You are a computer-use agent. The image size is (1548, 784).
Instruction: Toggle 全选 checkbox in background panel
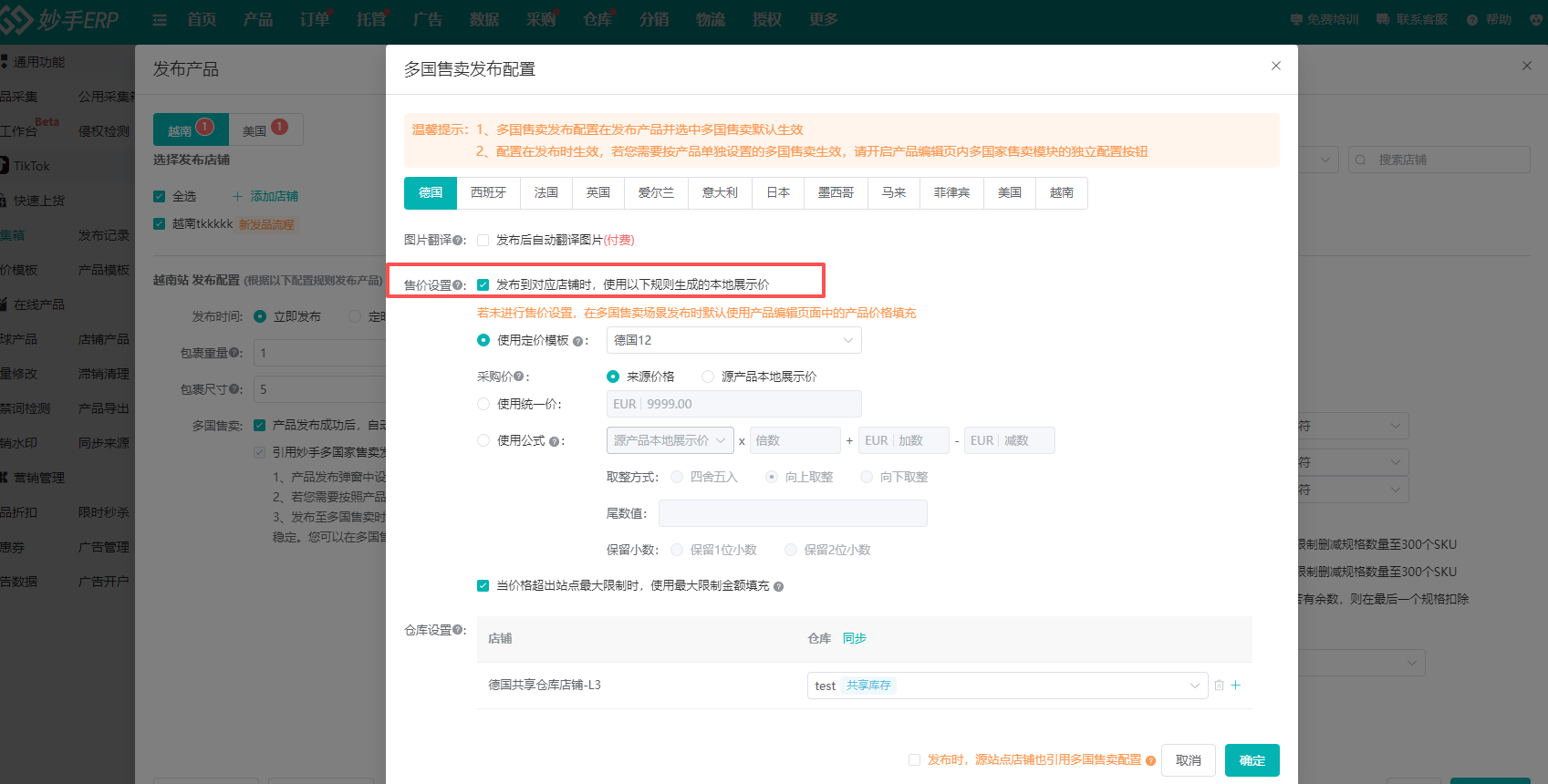(160, 196)
